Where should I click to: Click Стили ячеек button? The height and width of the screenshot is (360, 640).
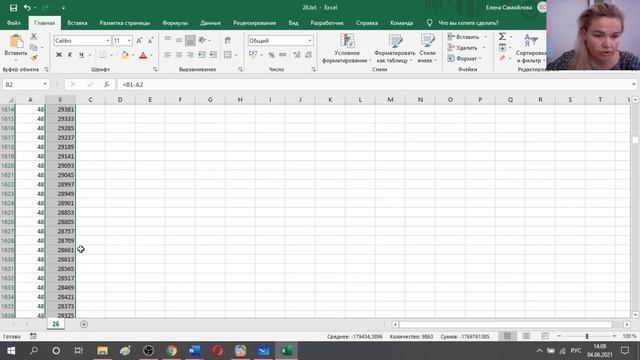pos(427,49)
